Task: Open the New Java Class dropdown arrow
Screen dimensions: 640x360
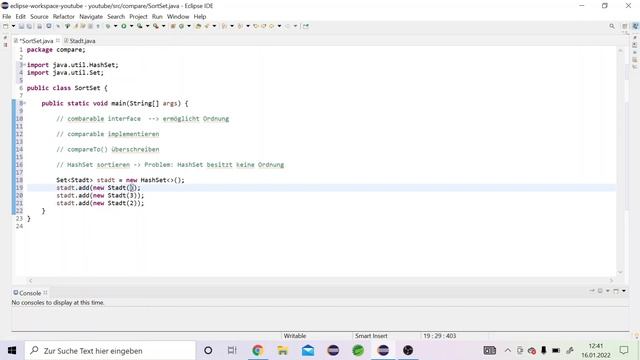Action: pos(189,26)
